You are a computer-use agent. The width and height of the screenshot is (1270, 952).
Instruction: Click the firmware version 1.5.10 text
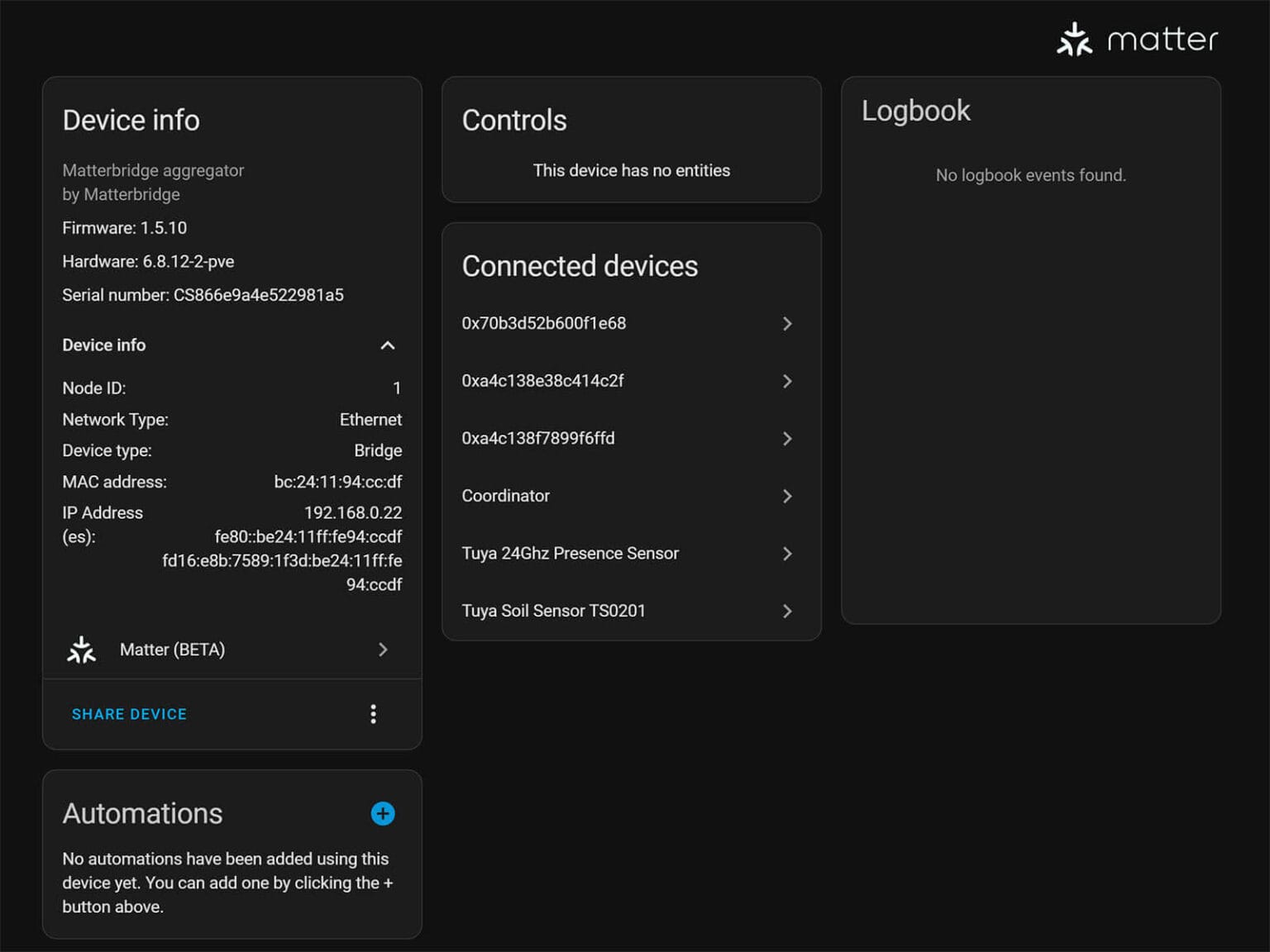[124, 227]
